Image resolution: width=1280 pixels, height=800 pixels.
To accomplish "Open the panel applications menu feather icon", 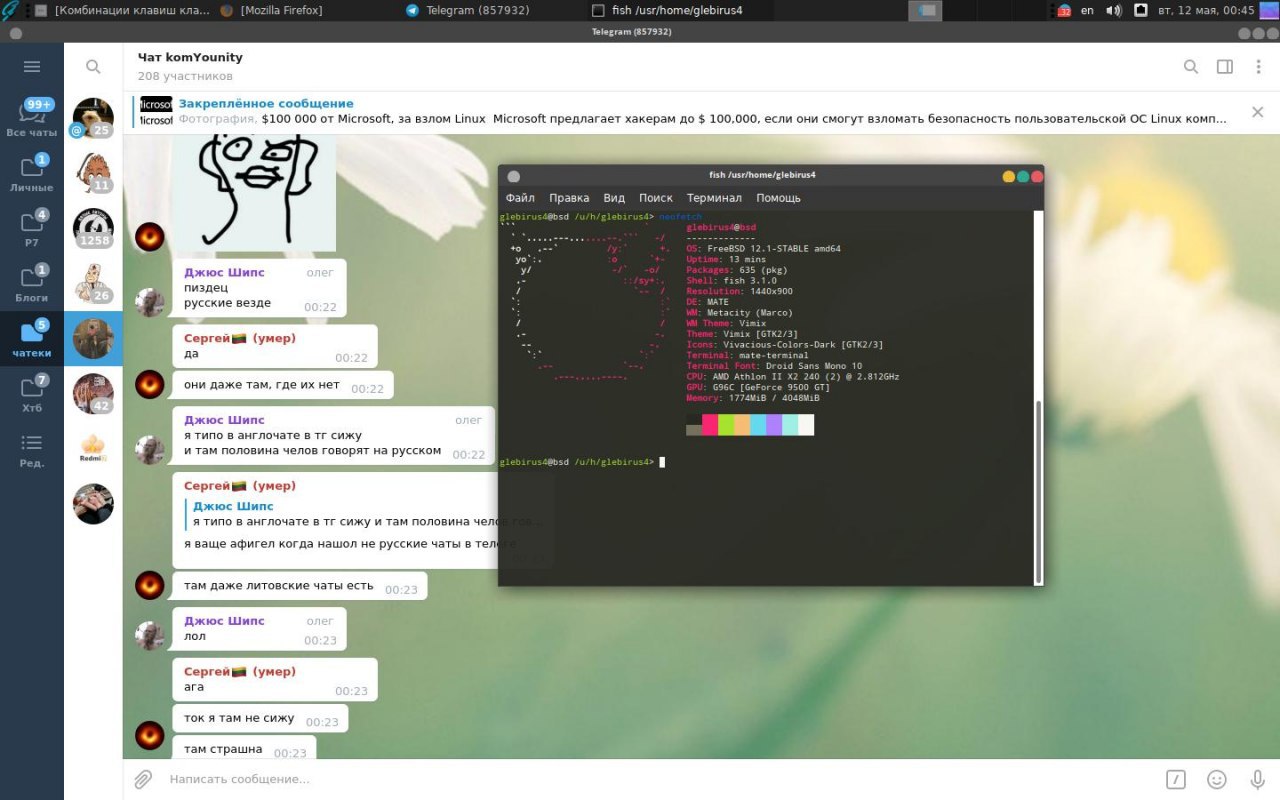I will click(11, 10).
